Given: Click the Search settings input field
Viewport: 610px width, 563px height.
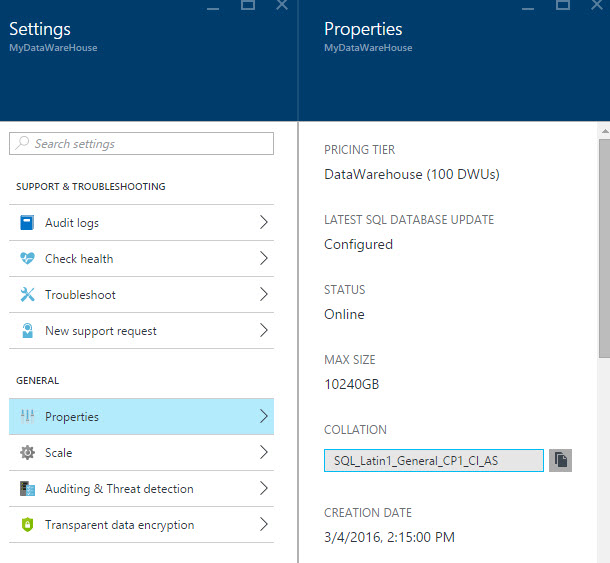Looking at the screenshot, I should click(x=141, y=144).
